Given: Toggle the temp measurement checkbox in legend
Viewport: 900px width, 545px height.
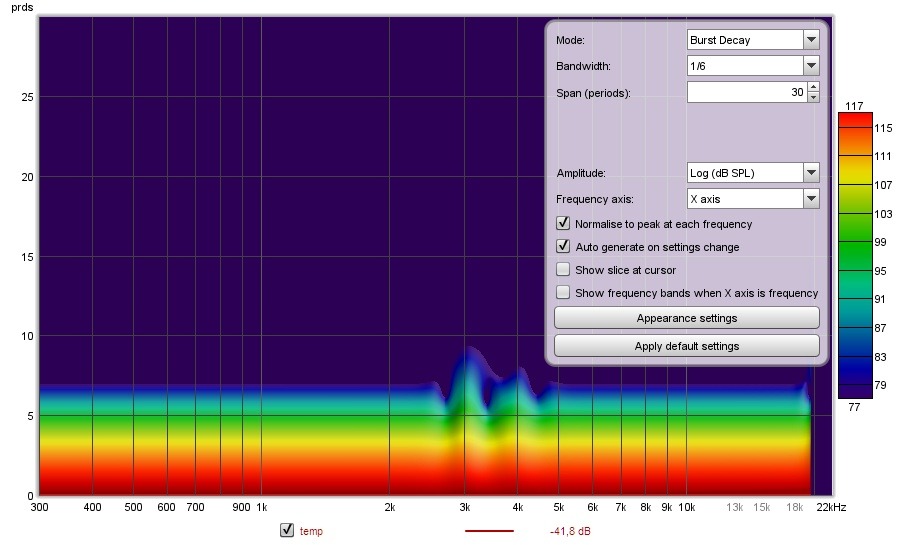Looking at the screenshot, I should (x=287, y=530).
